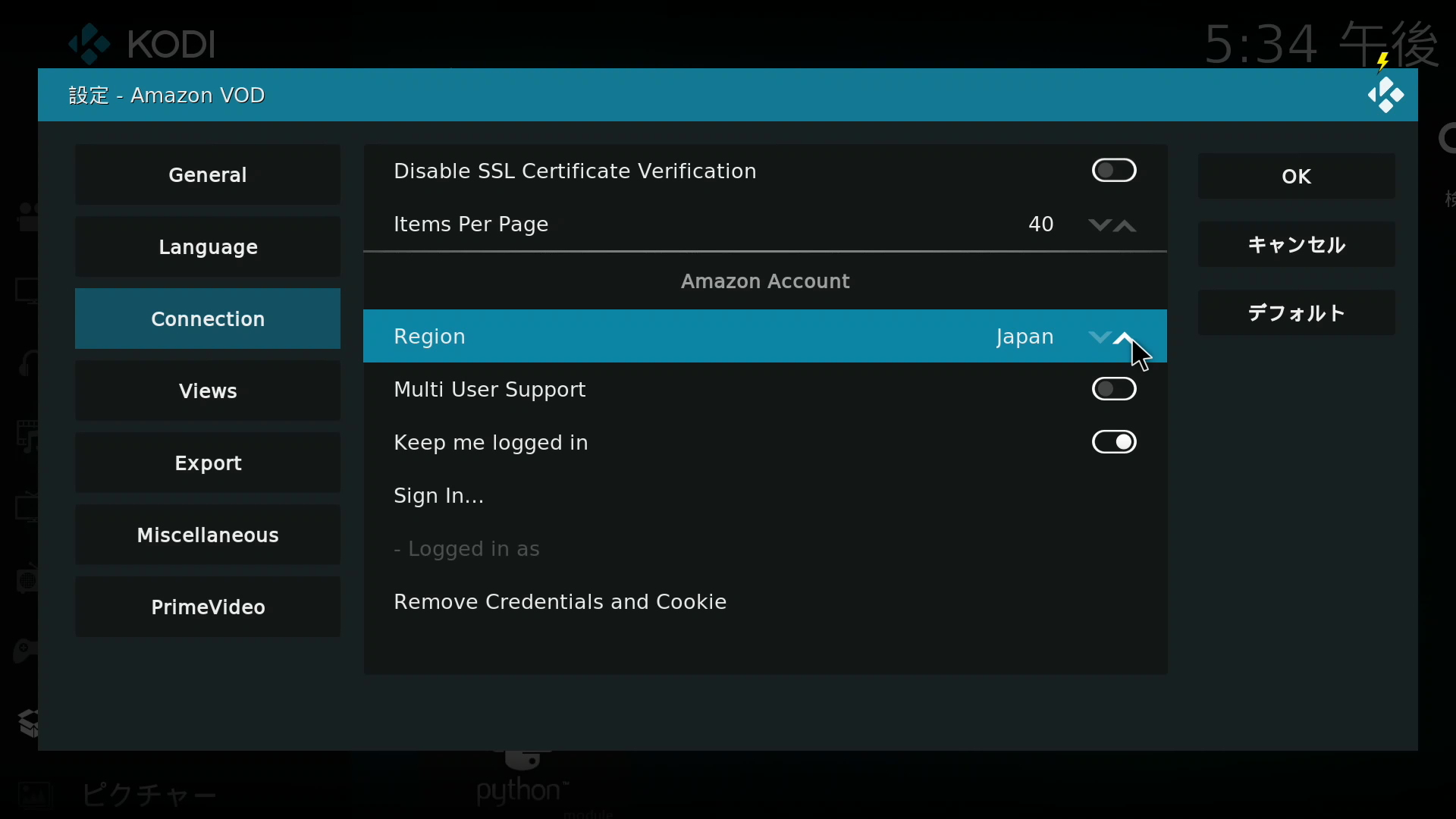Screen dimensions: 1456x819
Task: Open the General settings category
Action: click(x=208, y=174)
